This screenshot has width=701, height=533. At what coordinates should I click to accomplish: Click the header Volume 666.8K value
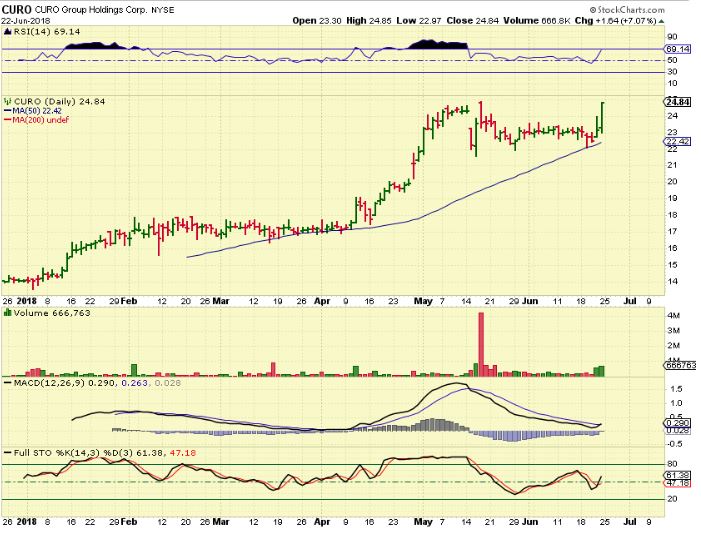pos(536,21)
